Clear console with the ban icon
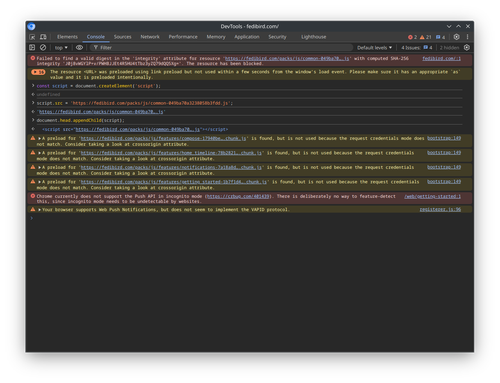This screenshot has height=383, width=500. click(43, 48)
